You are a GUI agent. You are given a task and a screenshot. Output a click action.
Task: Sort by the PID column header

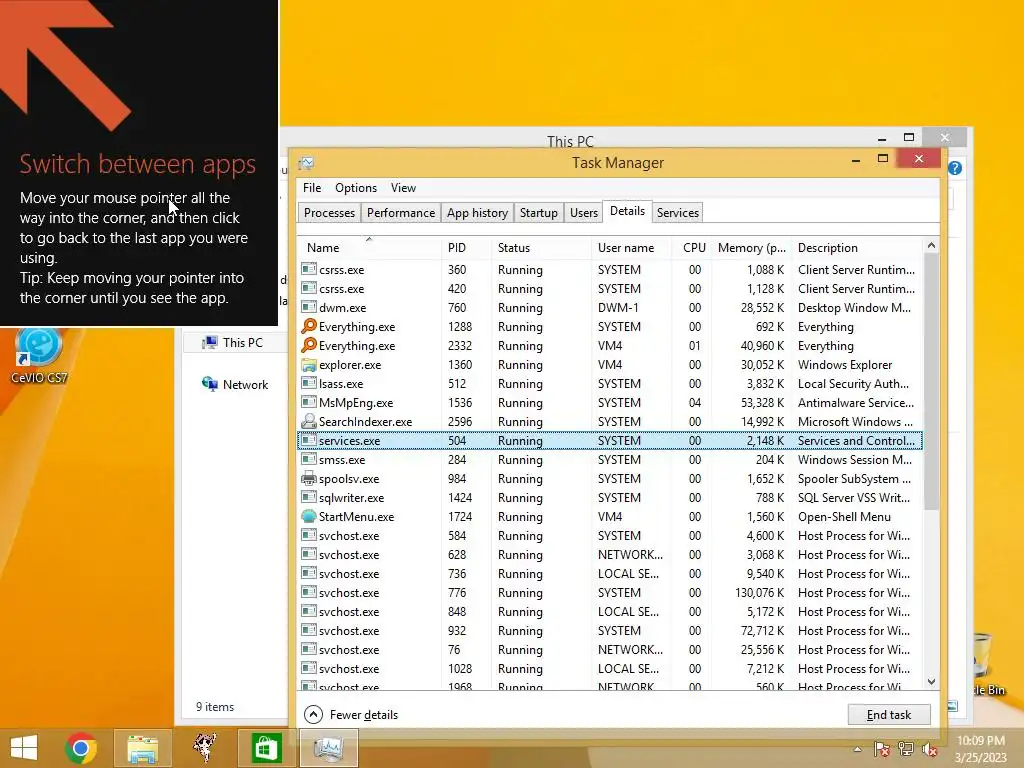tap(466, 248)
